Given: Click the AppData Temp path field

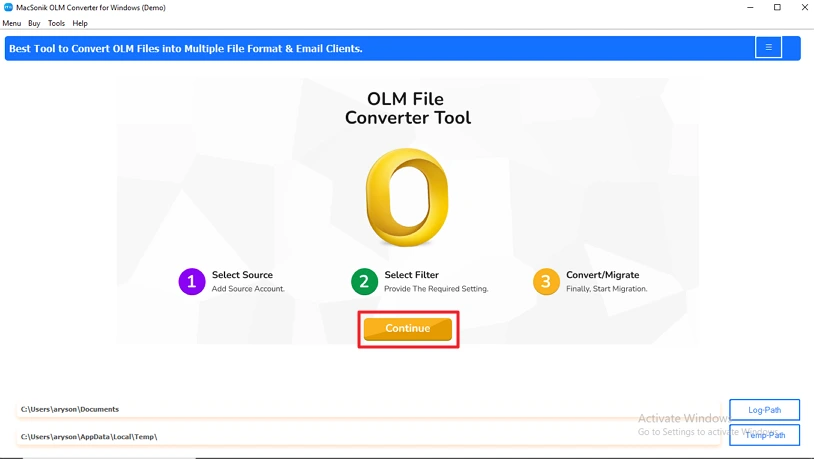Looking at the screenshot, I should pyautogui.click(x=368, y=437).
